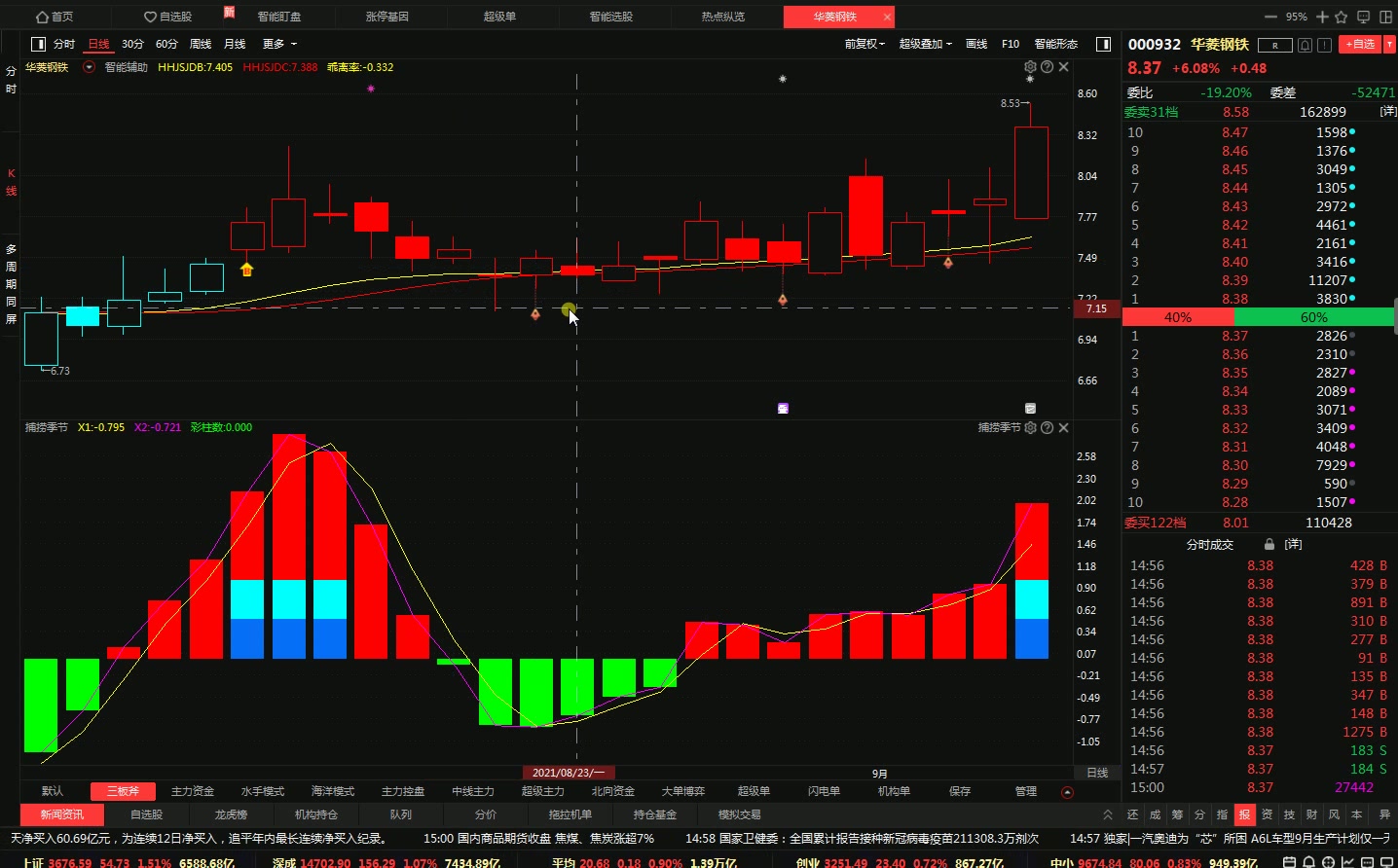Click 管理 to manage indicators
1398x868 pixels.
(x=1026, y=791)
